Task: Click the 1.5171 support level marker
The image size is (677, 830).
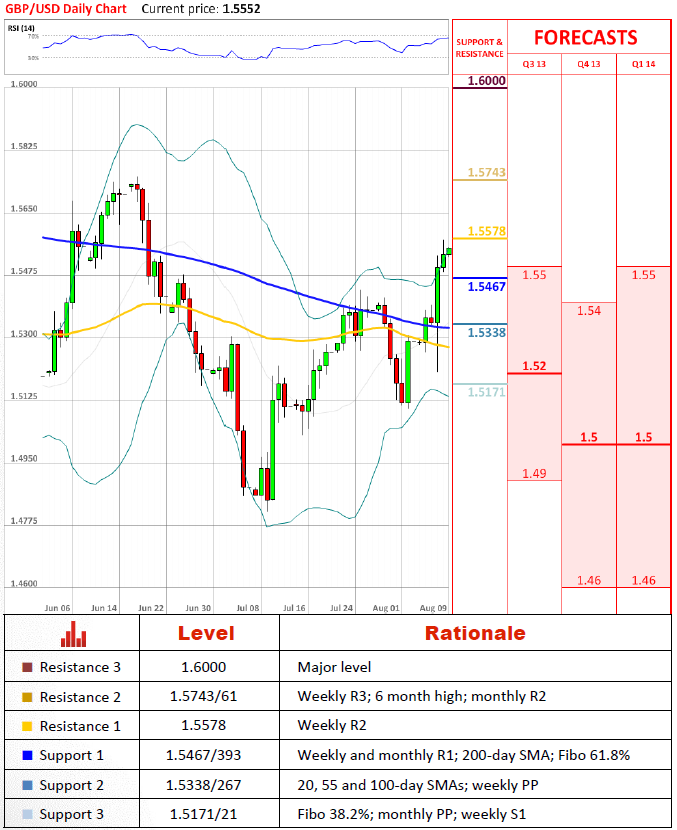Action: [486, 392]
